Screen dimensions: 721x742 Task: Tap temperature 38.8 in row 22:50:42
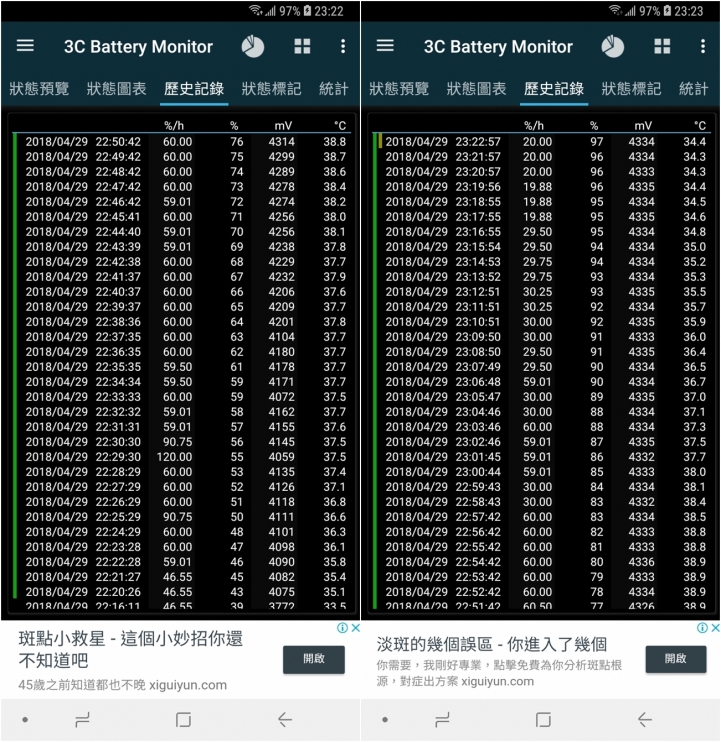(334, 141)
